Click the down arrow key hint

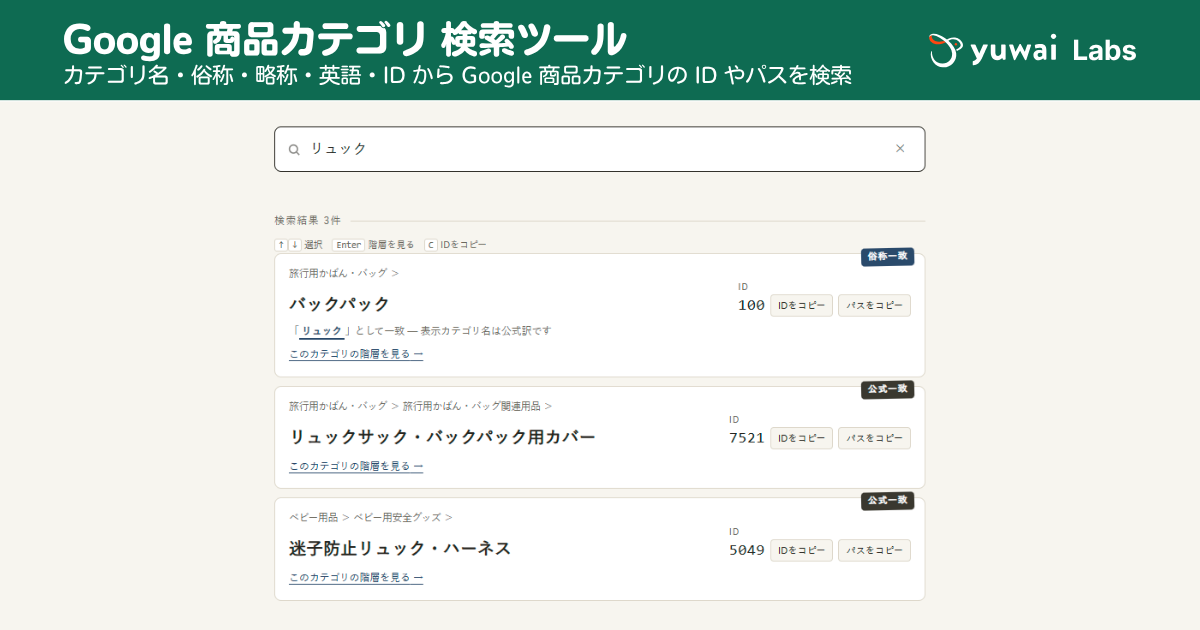point(295,245)
